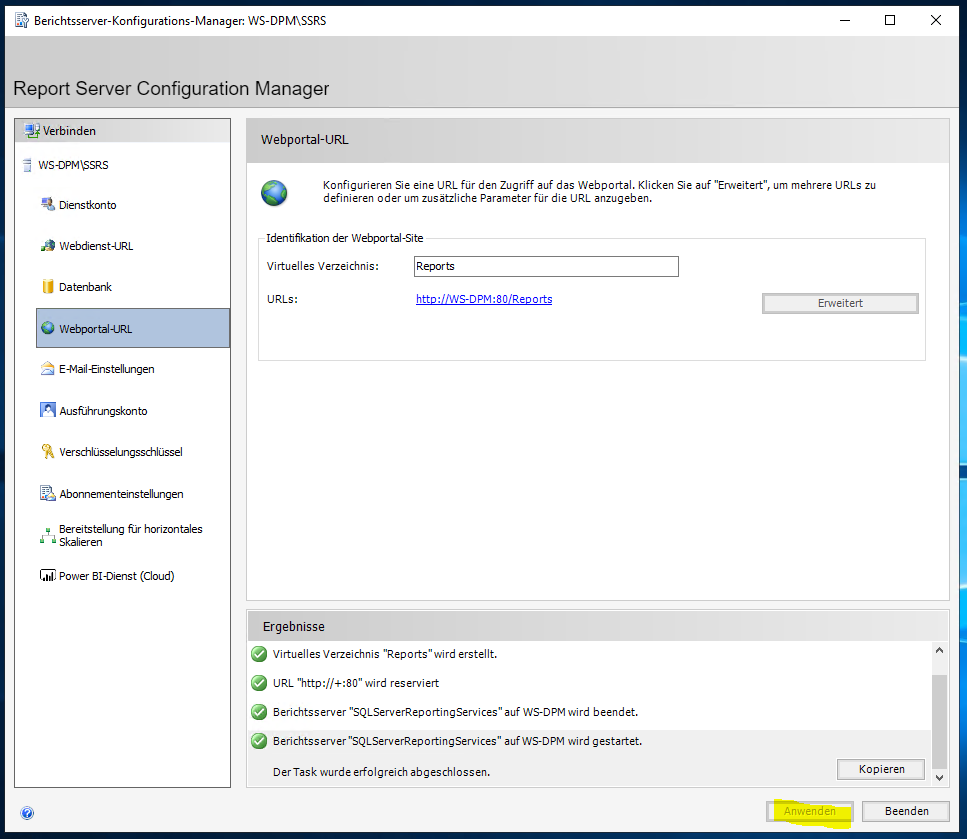Click the results scrollbar up arrow
967x839 pixels.
(939, 650)
